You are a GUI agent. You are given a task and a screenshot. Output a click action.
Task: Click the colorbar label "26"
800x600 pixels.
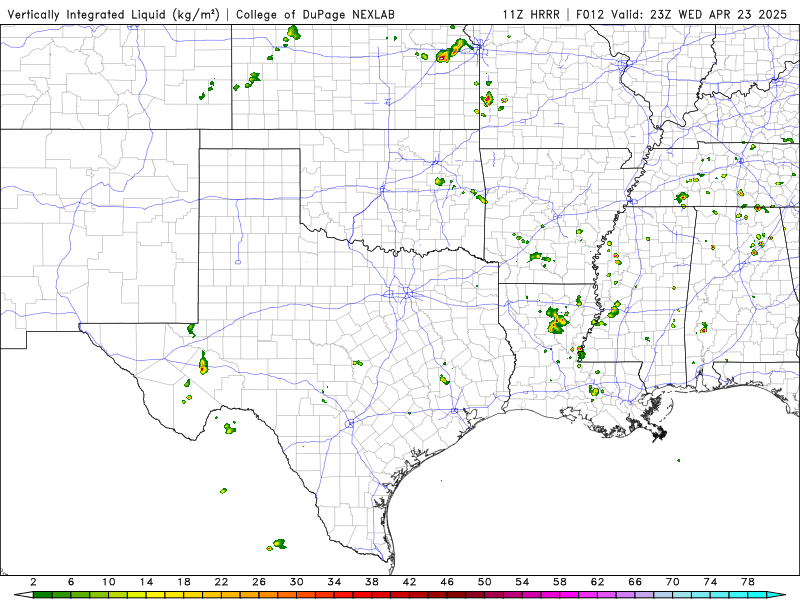point(259,582)
